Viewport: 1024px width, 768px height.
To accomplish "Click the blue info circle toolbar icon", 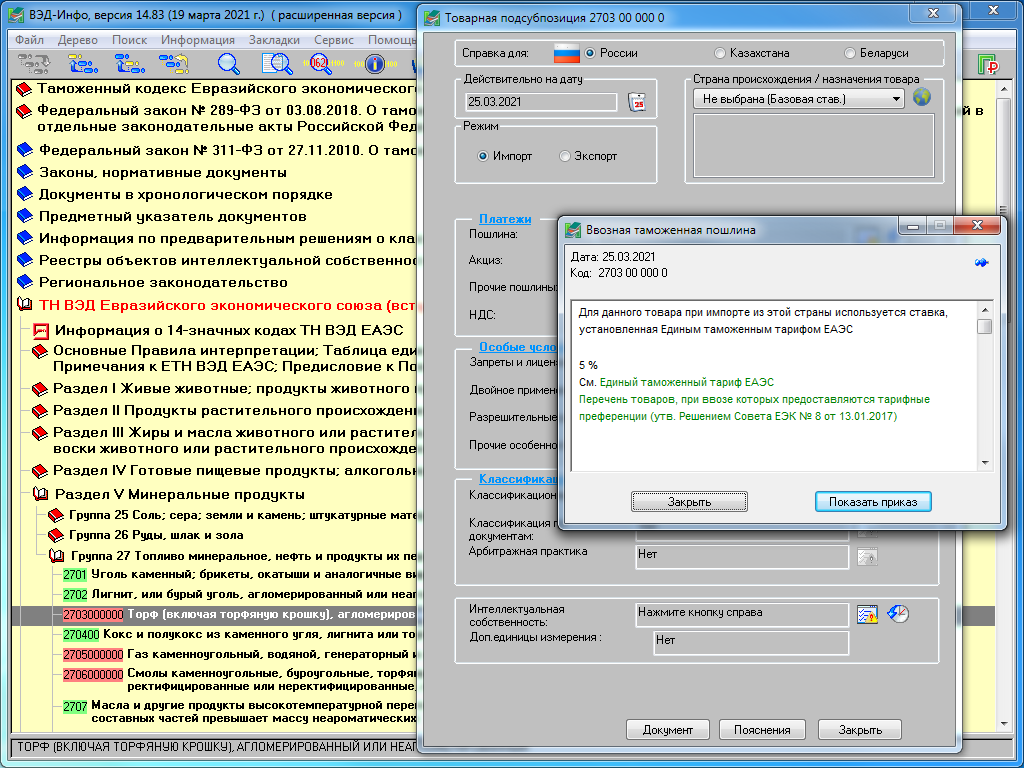I will [x=375, y=64].
